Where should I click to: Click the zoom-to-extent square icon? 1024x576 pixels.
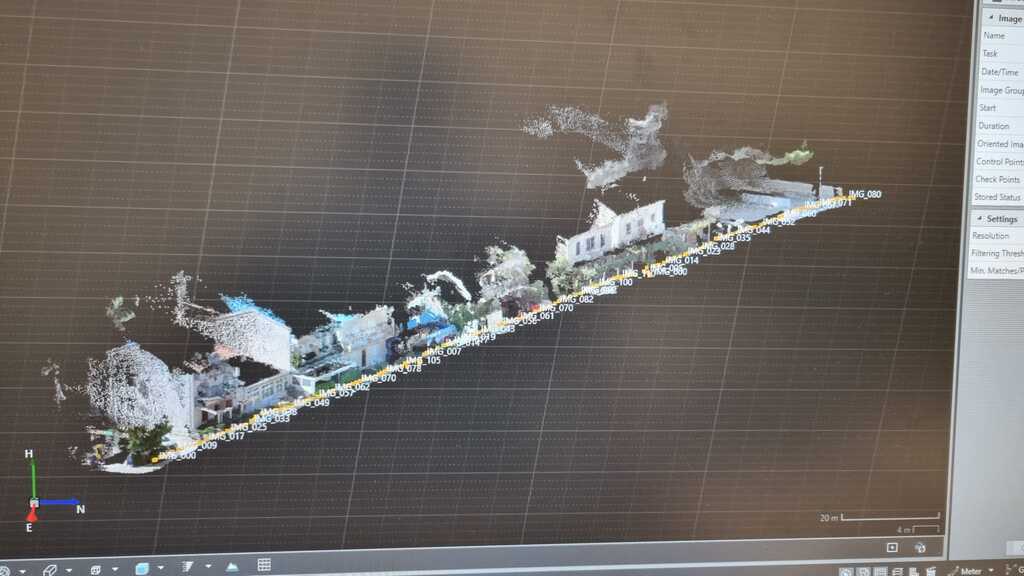pos(892,547)
